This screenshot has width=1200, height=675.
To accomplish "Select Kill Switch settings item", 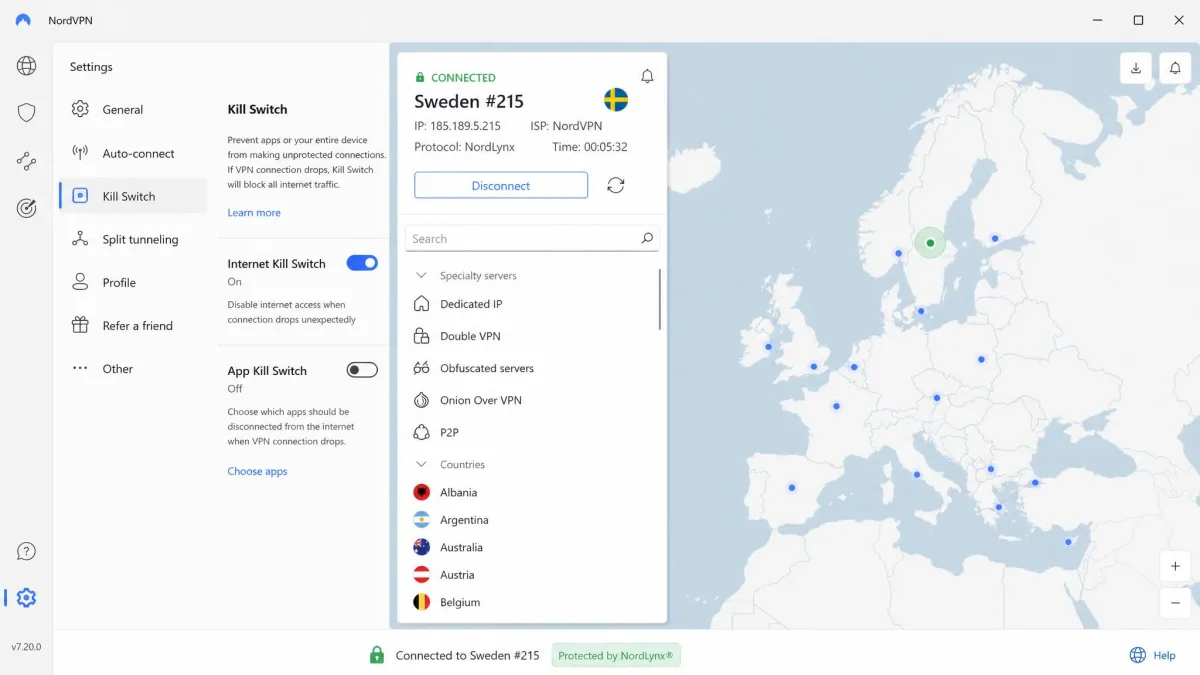I will click(133, 196).
